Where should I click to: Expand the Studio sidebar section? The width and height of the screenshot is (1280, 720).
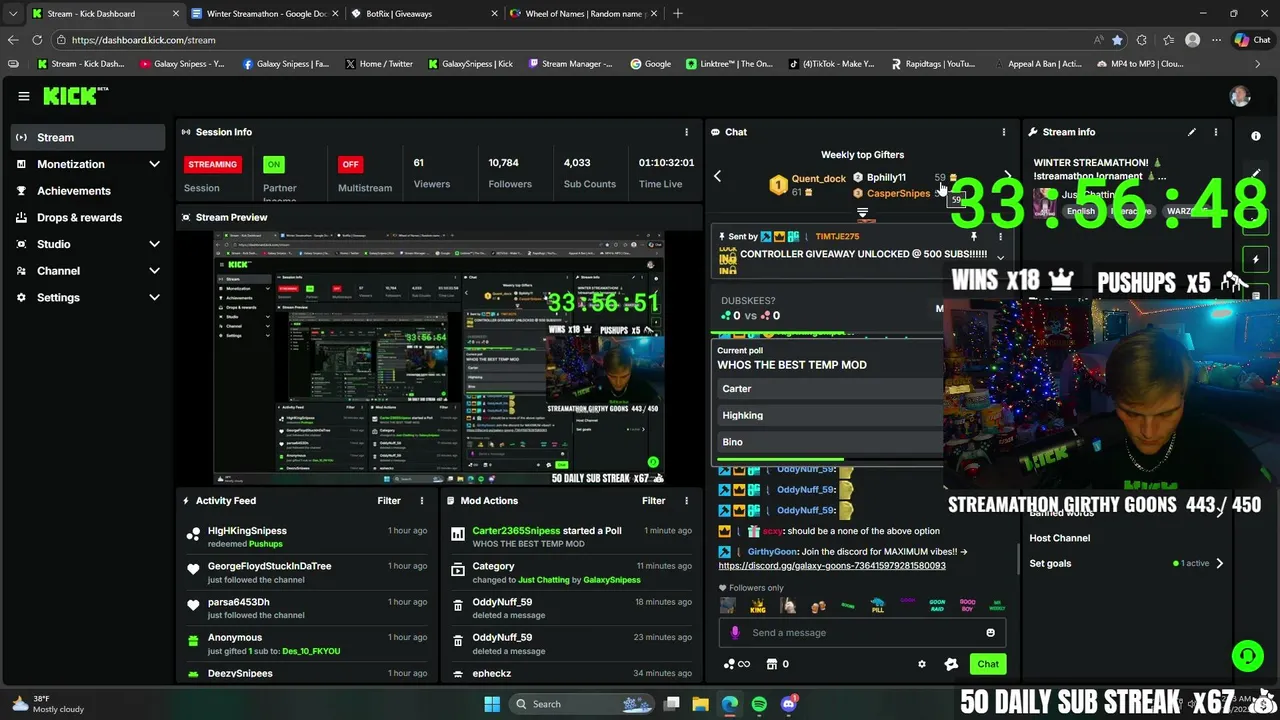coord(154,244)
